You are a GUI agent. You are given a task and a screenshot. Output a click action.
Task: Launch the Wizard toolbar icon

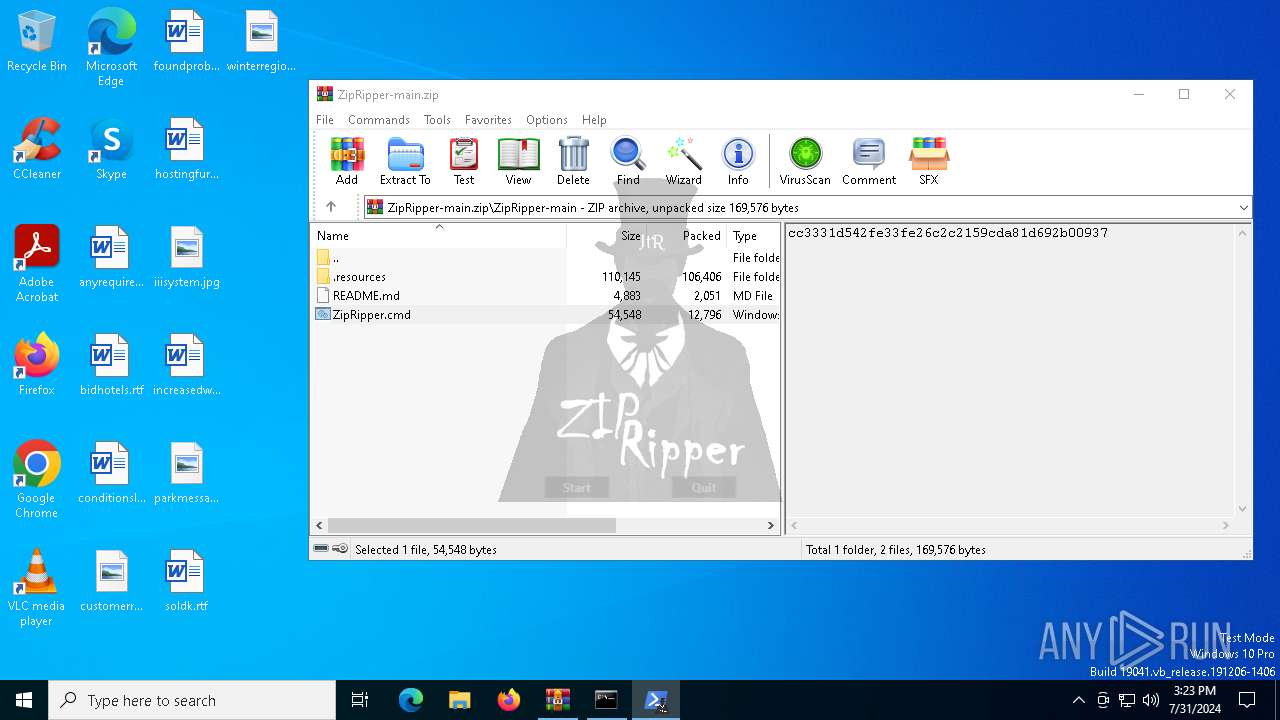684,161
